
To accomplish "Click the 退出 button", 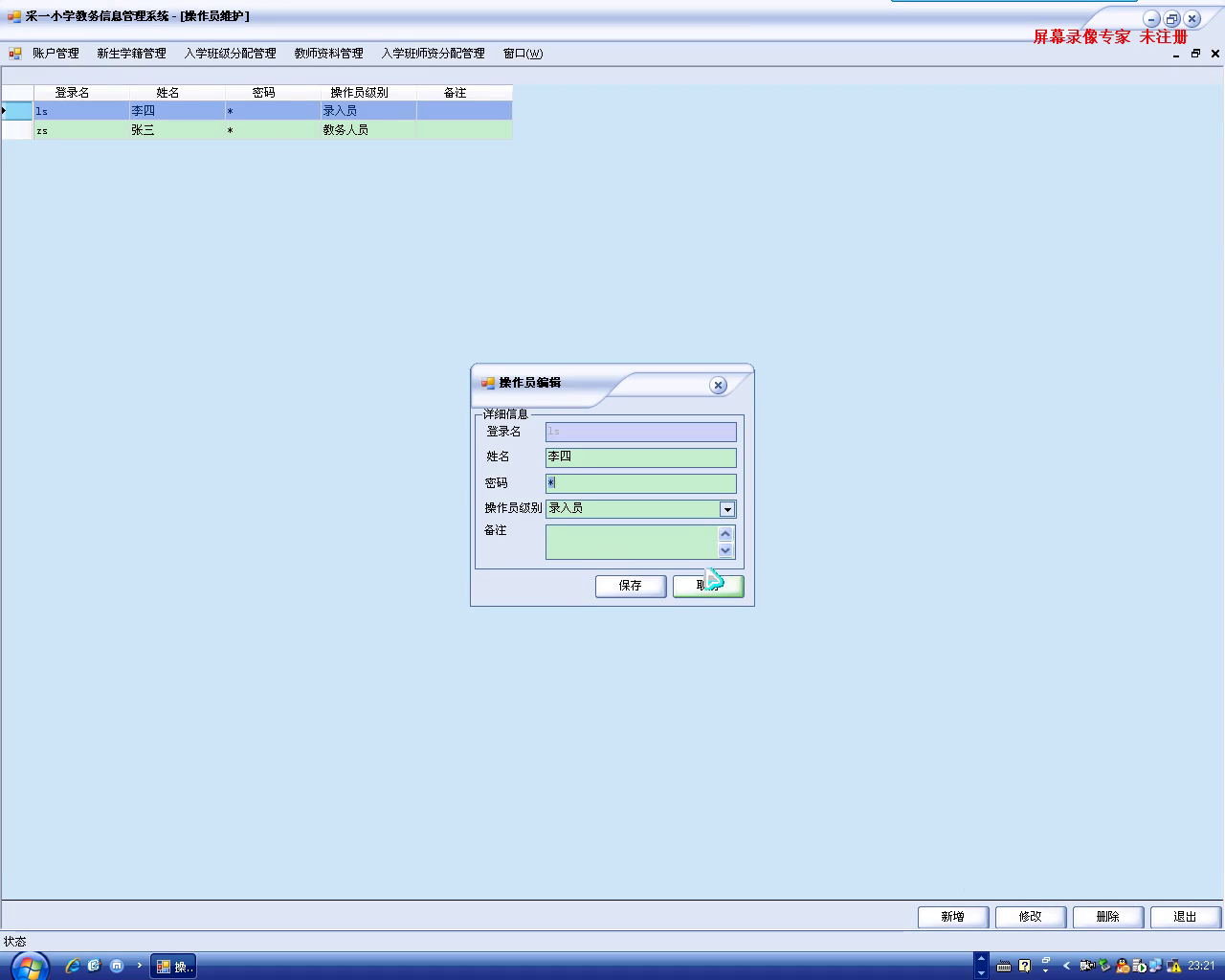I will [1186, 917].
